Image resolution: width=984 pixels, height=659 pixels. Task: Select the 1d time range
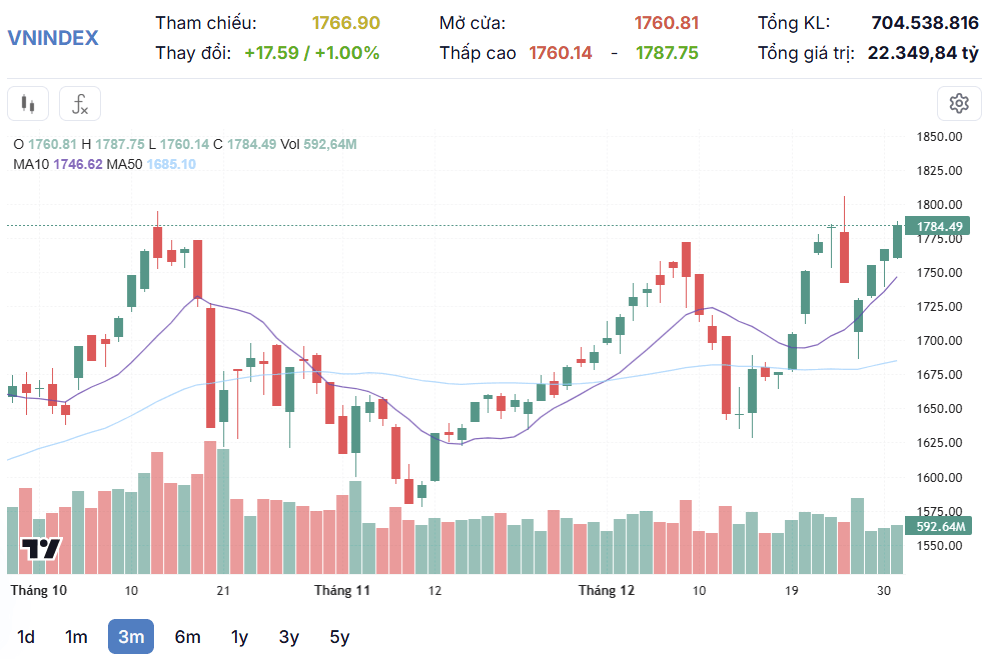click(26, 636)
